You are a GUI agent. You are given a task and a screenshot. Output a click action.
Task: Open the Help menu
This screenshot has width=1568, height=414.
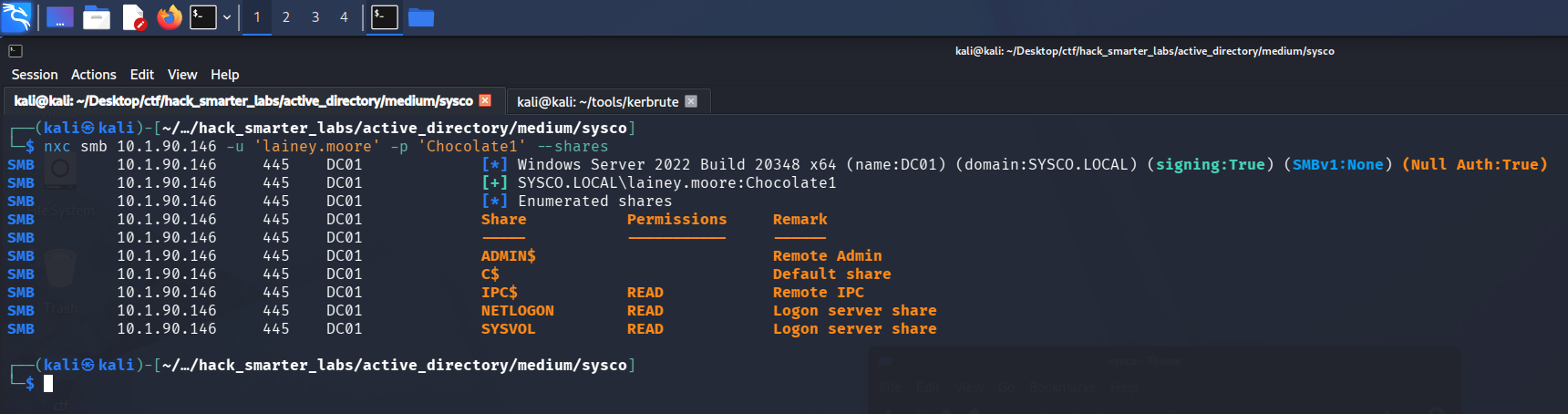(x=225, y=75)
